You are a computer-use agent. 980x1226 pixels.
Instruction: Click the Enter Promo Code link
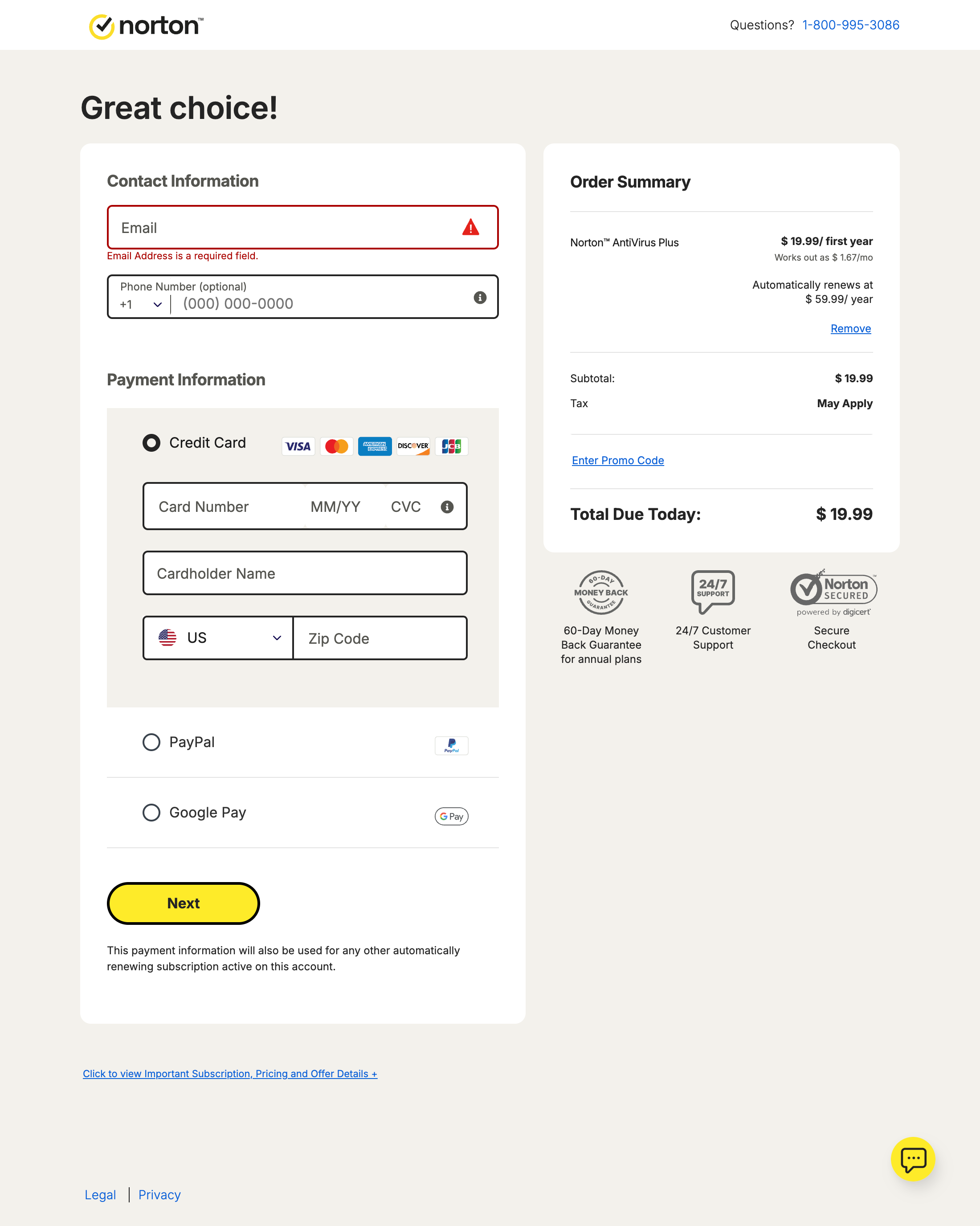[617, 461]
